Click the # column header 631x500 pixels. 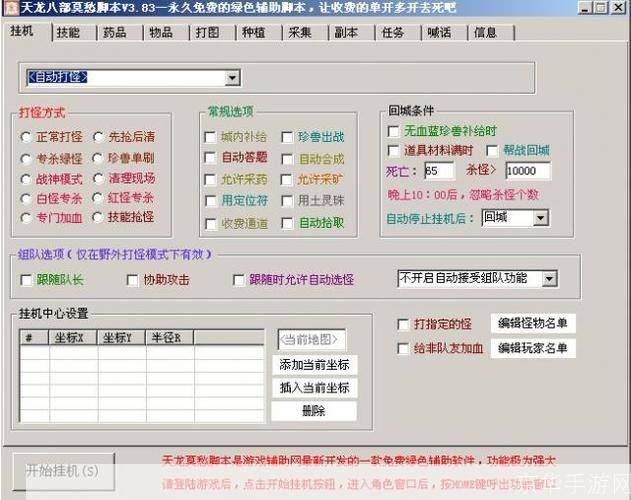coord(34,338)
